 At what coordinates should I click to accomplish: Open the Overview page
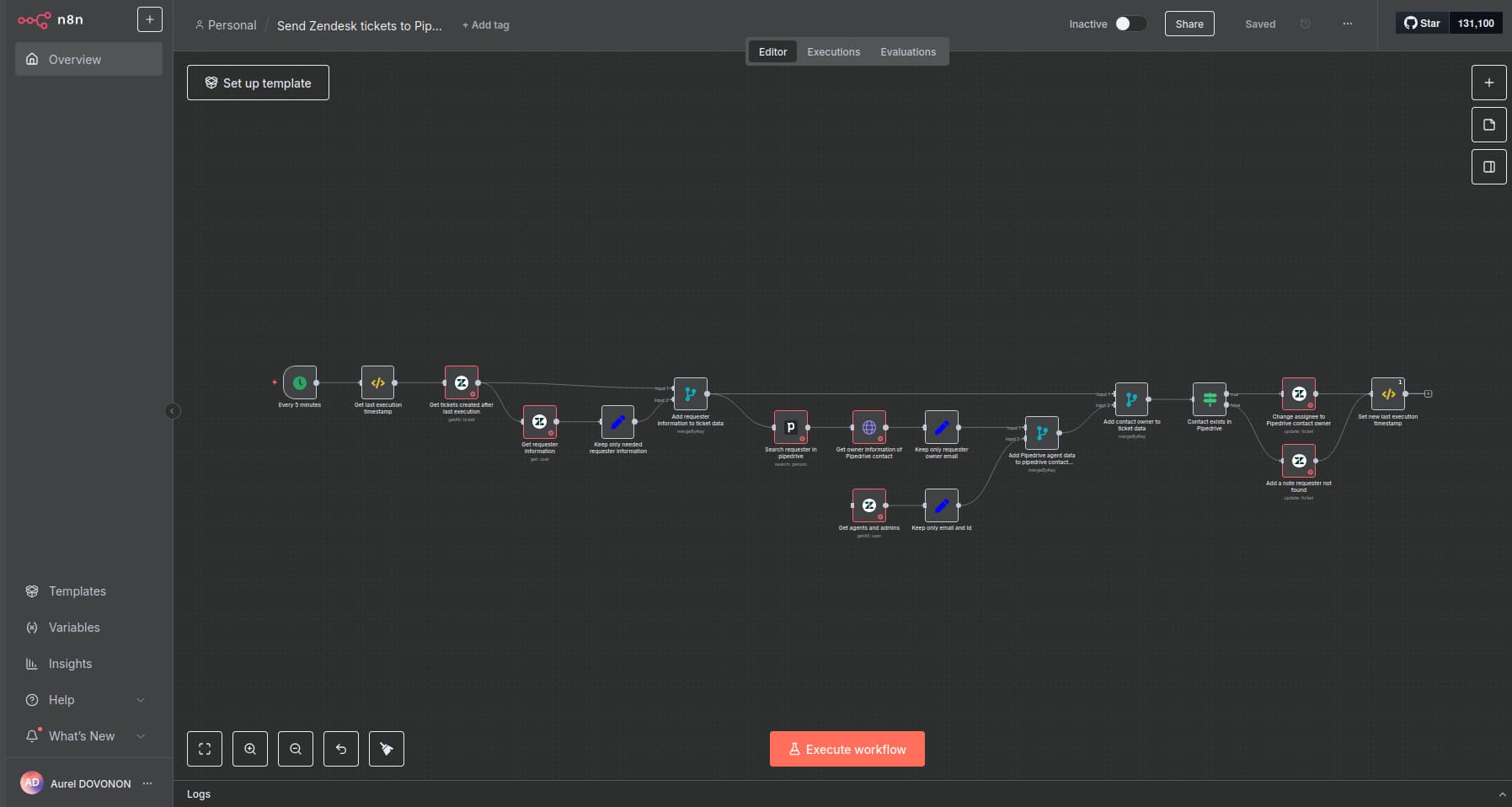tap(88, 59)
